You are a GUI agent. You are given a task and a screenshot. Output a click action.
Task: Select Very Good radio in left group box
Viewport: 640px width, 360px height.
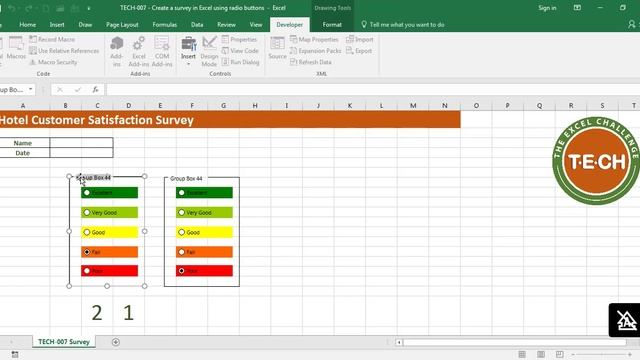(x=87, y=212)
